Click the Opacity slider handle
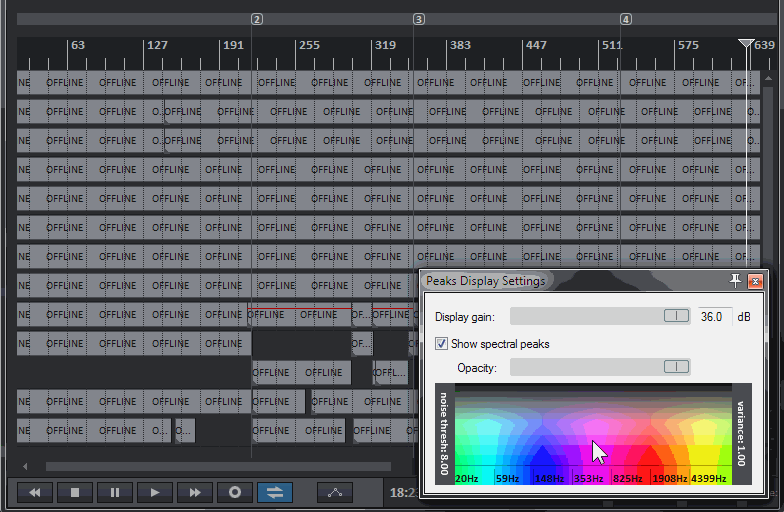This screenshot has width=784, height=512. coord(677,367)
